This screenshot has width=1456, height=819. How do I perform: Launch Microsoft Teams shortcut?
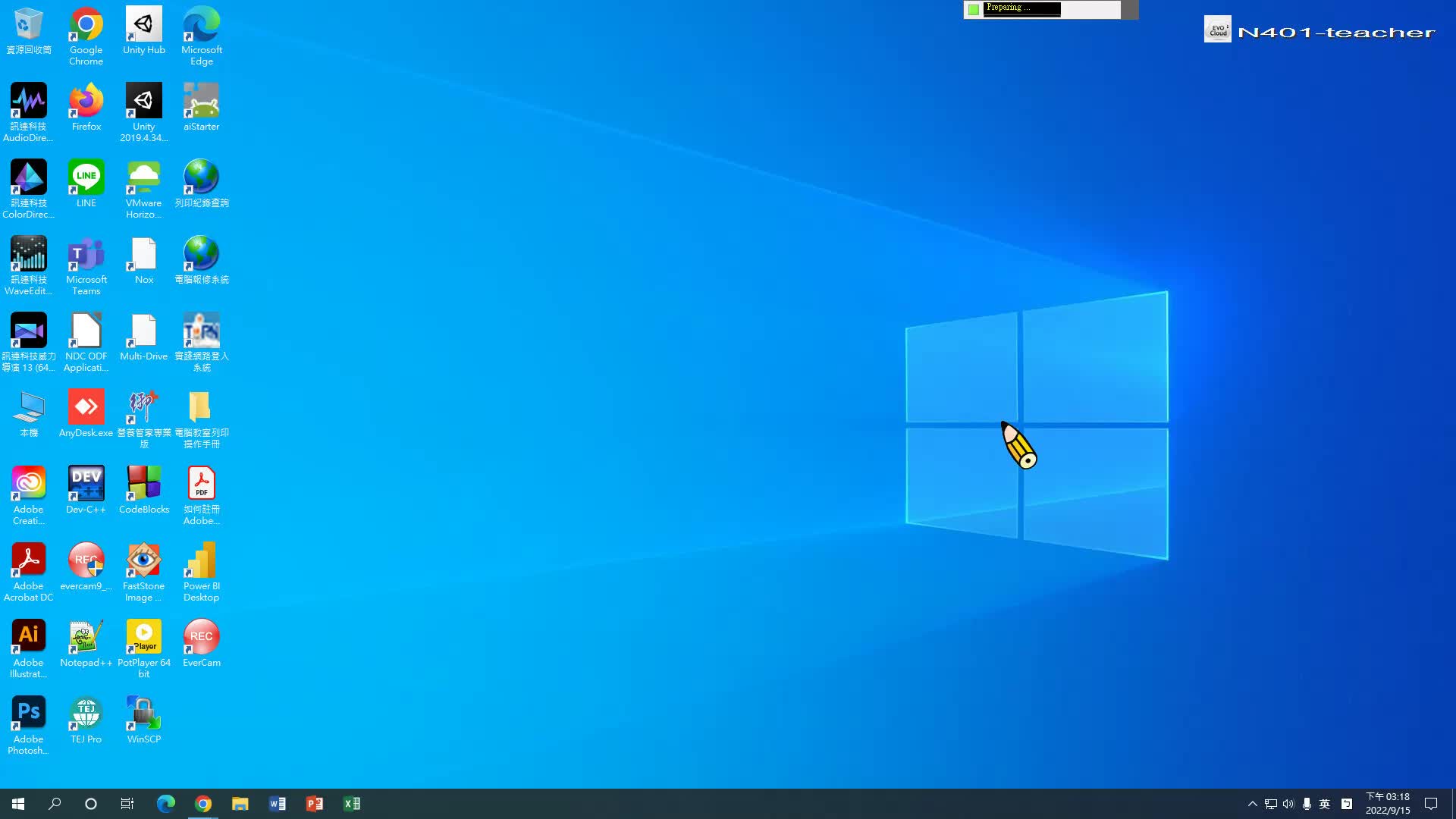(86, 265)
